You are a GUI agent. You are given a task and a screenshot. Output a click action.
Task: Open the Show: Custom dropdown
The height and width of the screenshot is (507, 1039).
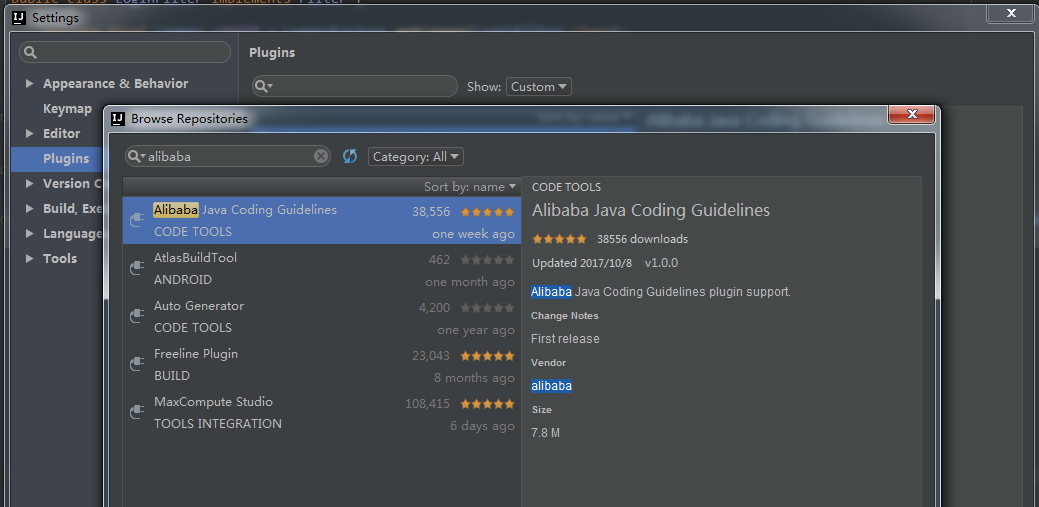pos(538,87)
